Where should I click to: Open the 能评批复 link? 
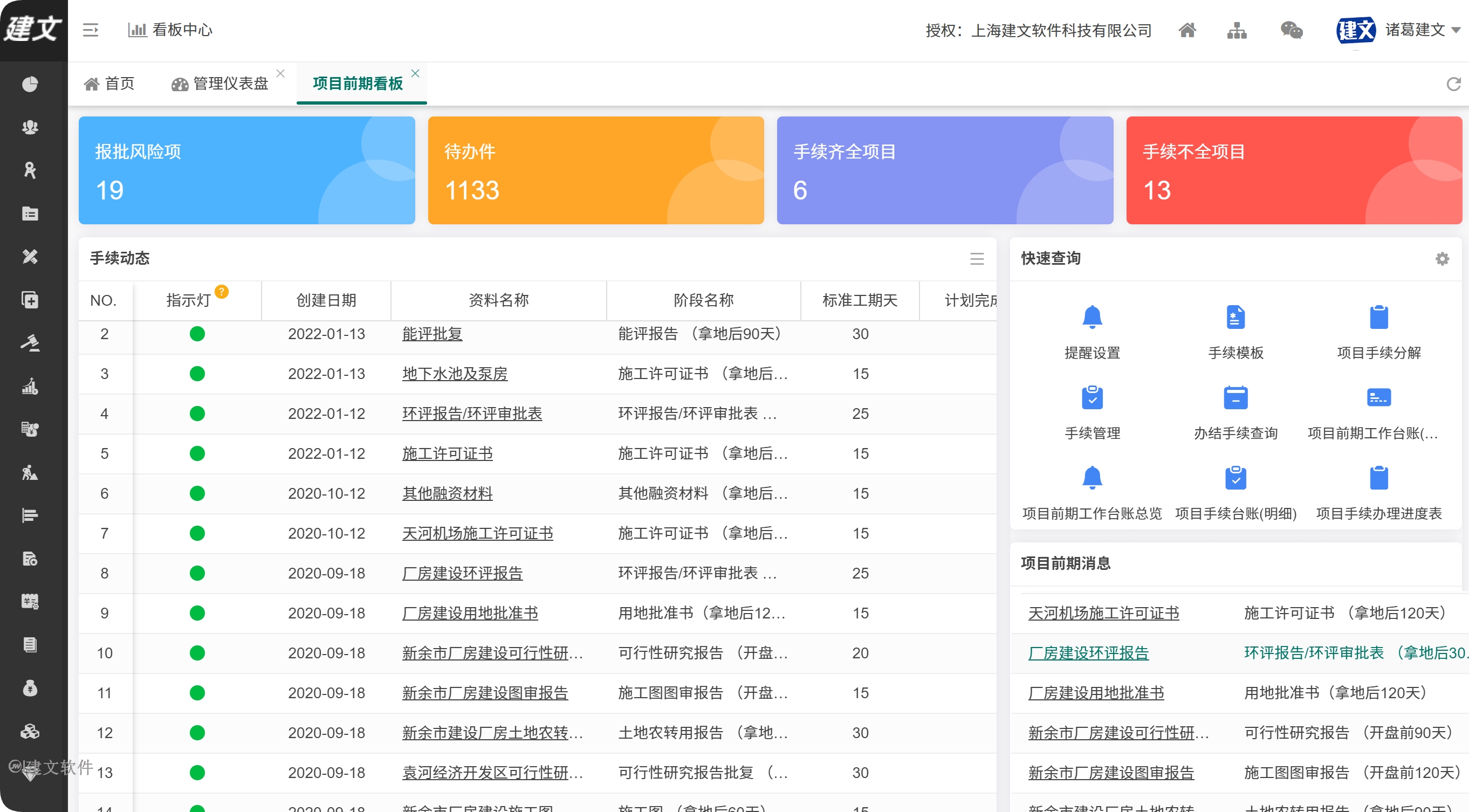[433, 334]
